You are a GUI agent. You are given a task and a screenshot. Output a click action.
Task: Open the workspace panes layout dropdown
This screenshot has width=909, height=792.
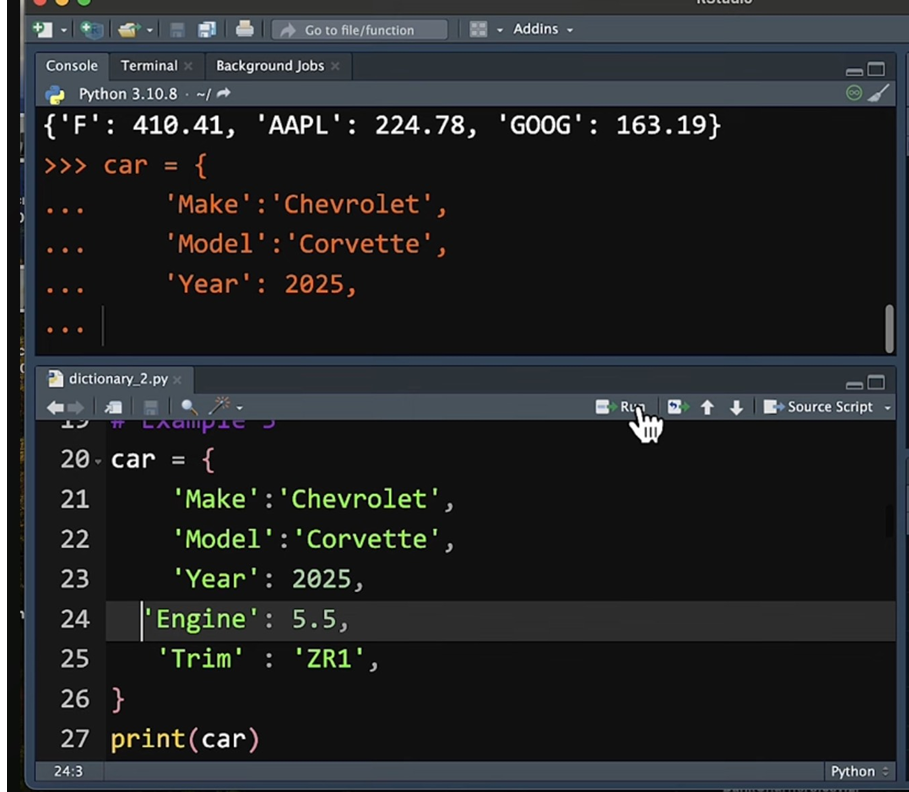486,30
